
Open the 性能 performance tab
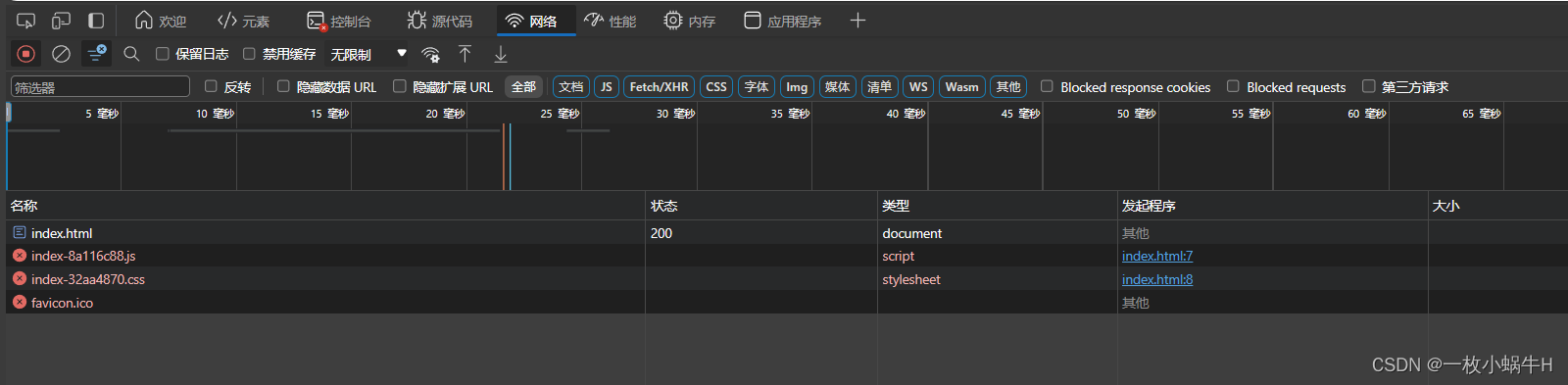point(610,21)
